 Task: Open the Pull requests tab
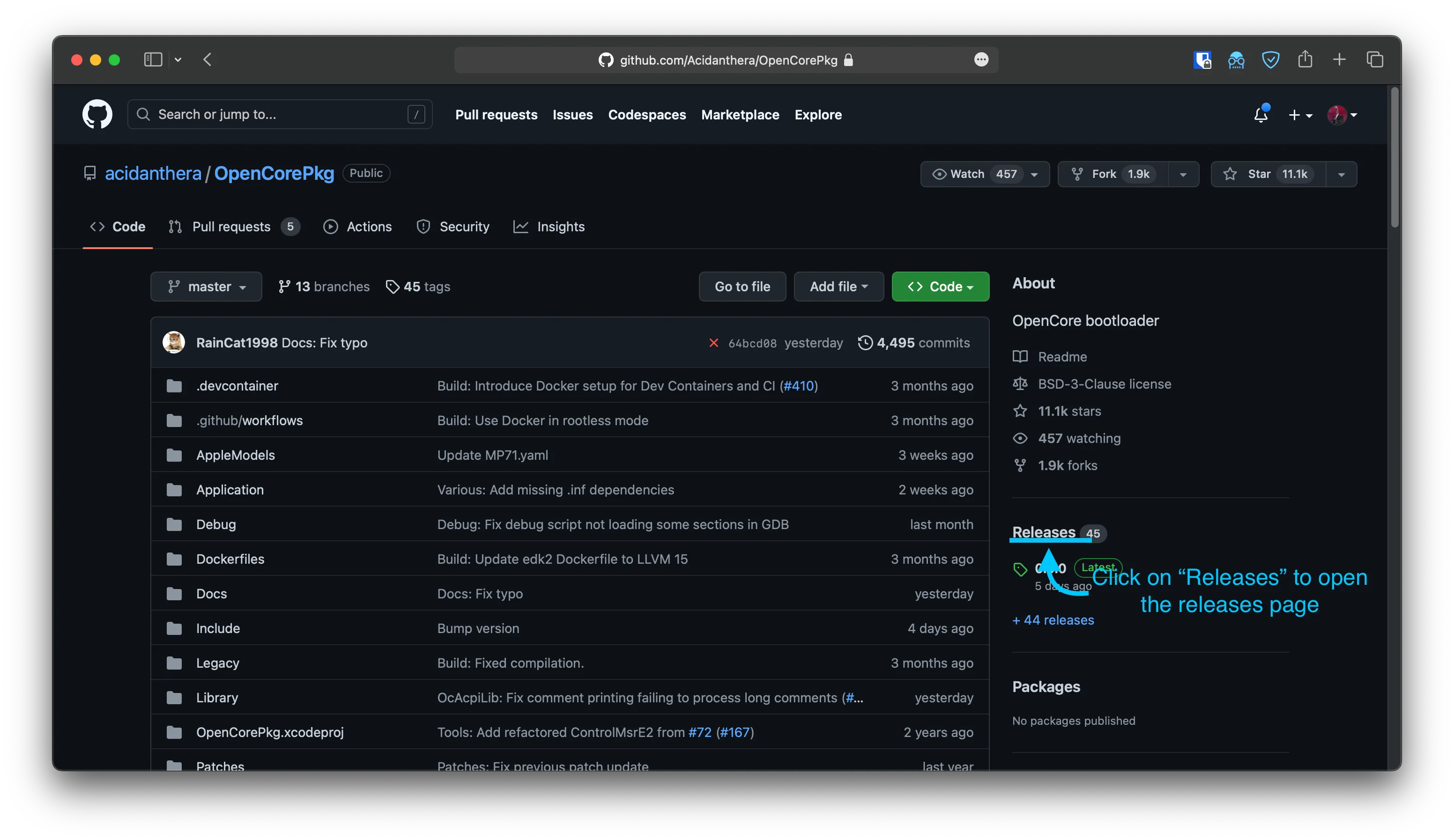[x=231, y=226]
